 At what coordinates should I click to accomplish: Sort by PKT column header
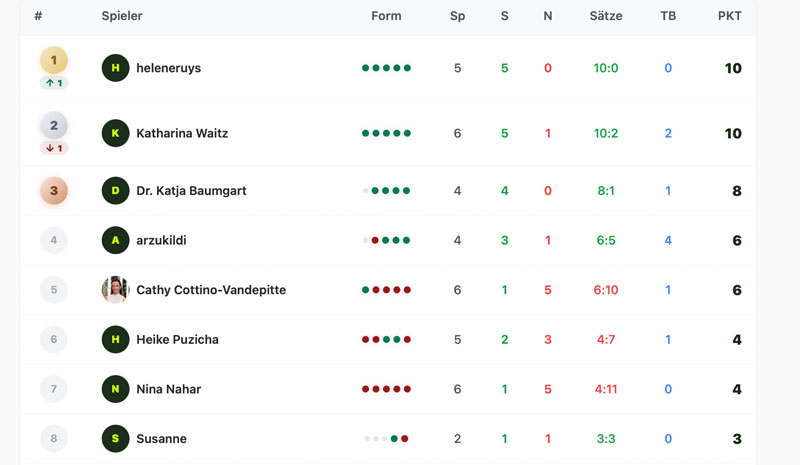pyautogui.click(x=730, y=16)
